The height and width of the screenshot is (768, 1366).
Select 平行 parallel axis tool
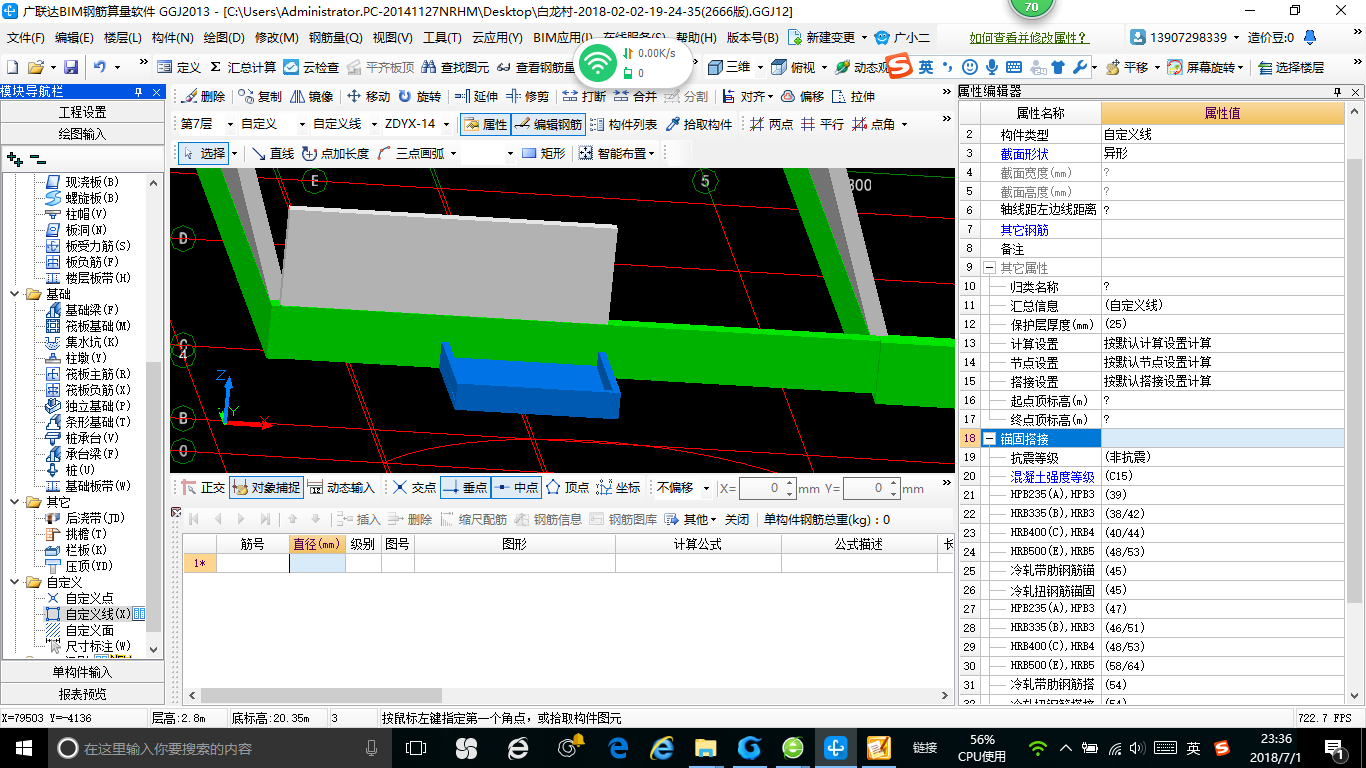(x=822, y=124)
